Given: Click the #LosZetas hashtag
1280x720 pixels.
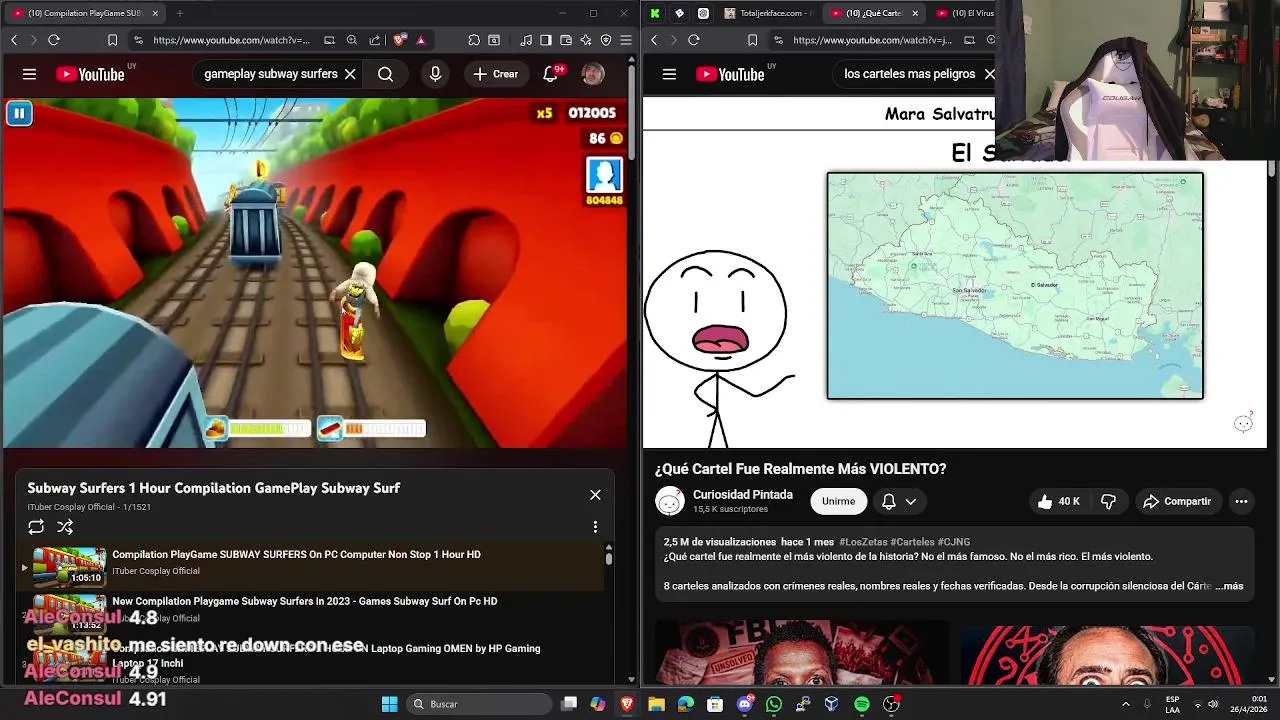Looking at the screenshot, I should click(862, 542).
